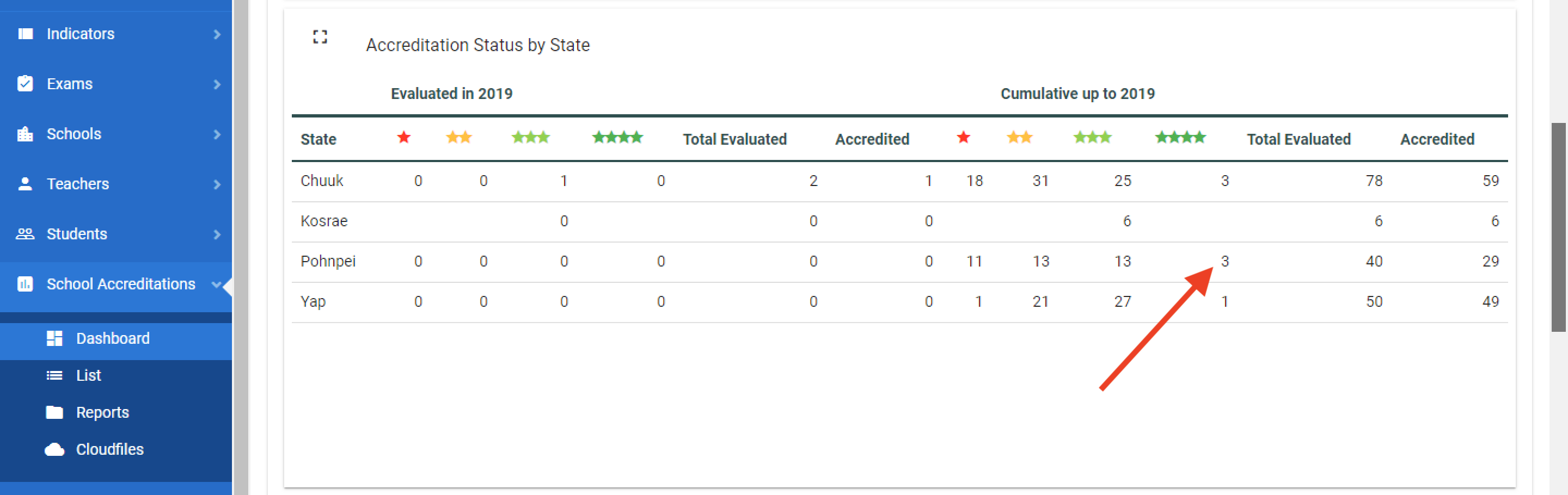Click the School Accreditations chart icon

tap(26, 284)
